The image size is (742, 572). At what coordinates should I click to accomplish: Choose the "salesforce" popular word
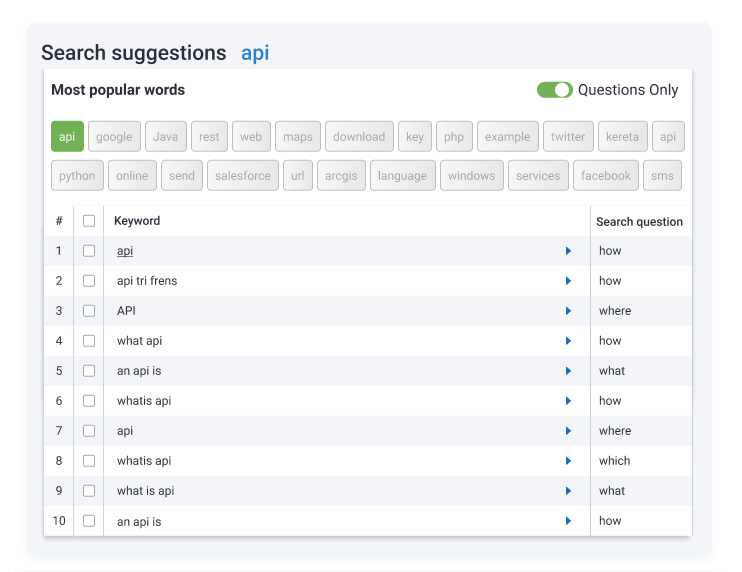(243, 176)
